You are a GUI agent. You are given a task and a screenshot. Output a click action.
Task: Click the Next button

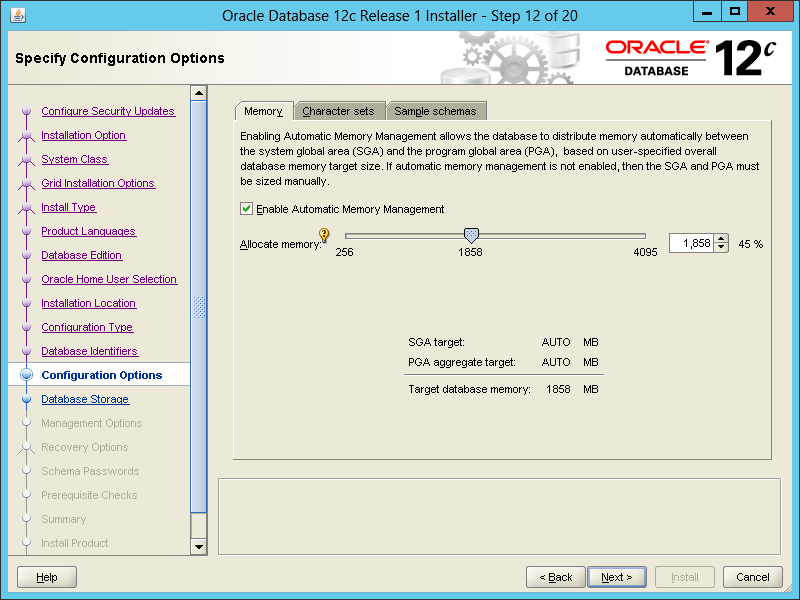[616, 577]
